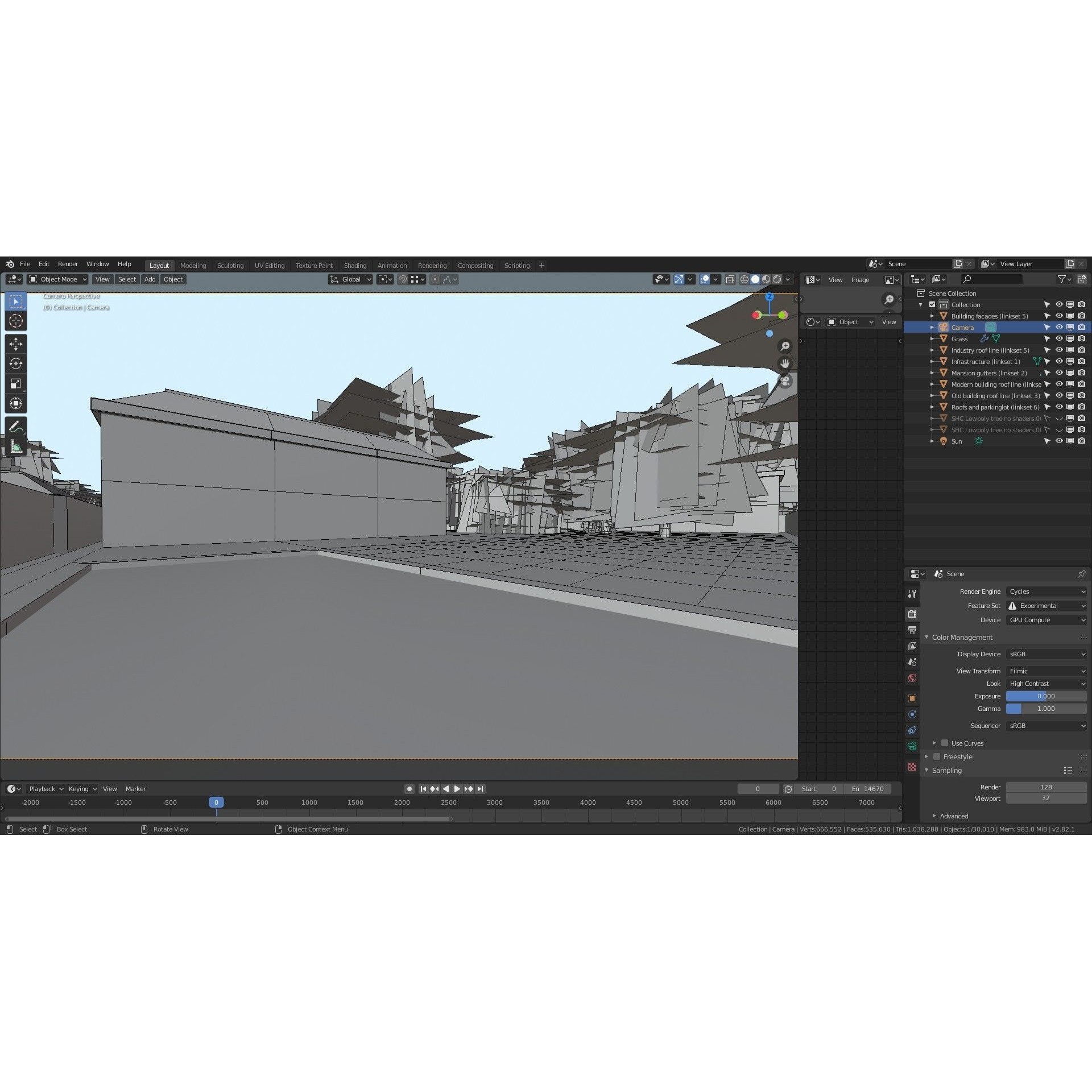Viewport: 1092px width, 1092px height.
Task: Click the current frame field showing 0
Action: coord(758,788)
